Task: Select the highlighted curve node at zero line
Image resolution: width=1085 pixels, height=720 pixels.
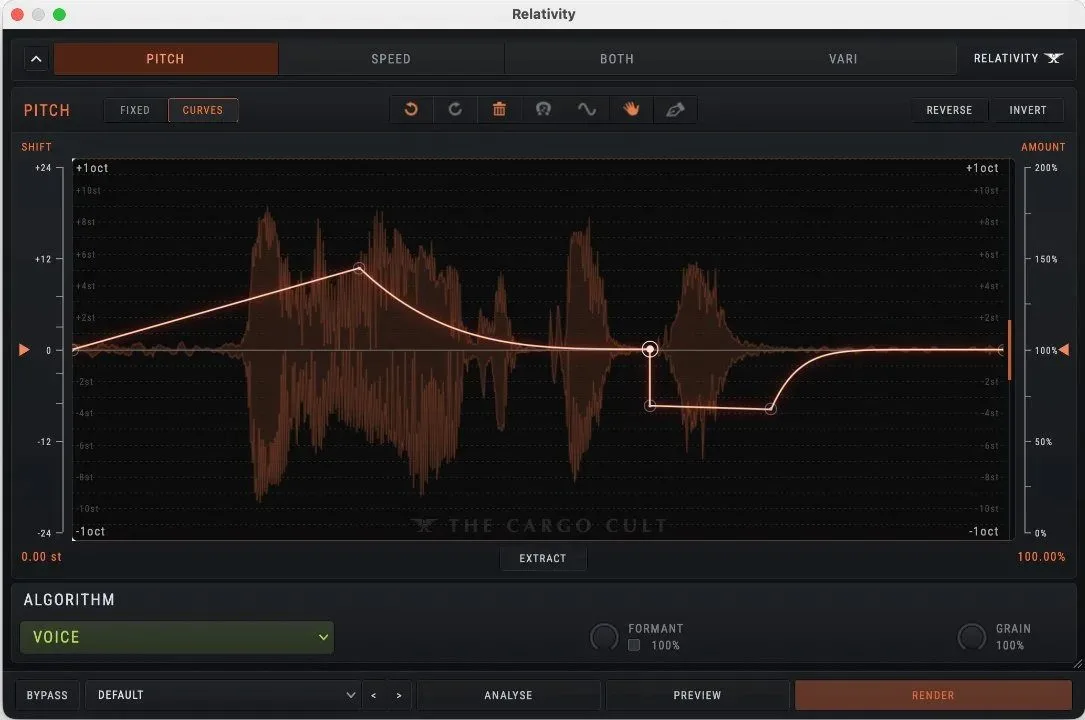Action: pyautogui.click(x=649, y=349)
